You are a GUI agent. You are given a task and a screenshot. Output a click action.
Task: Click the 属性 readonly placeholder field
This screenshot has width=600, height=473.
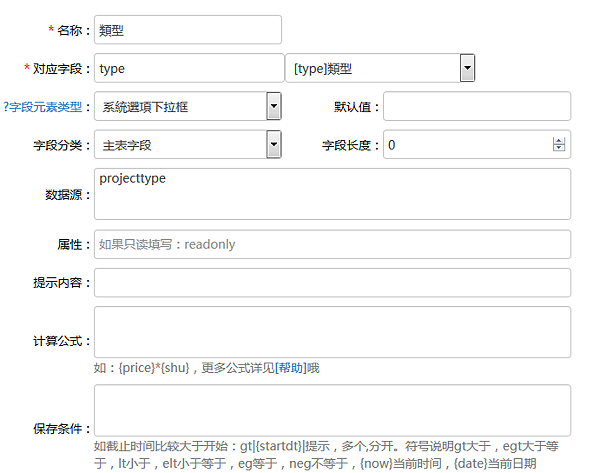[x=333, y=244]
